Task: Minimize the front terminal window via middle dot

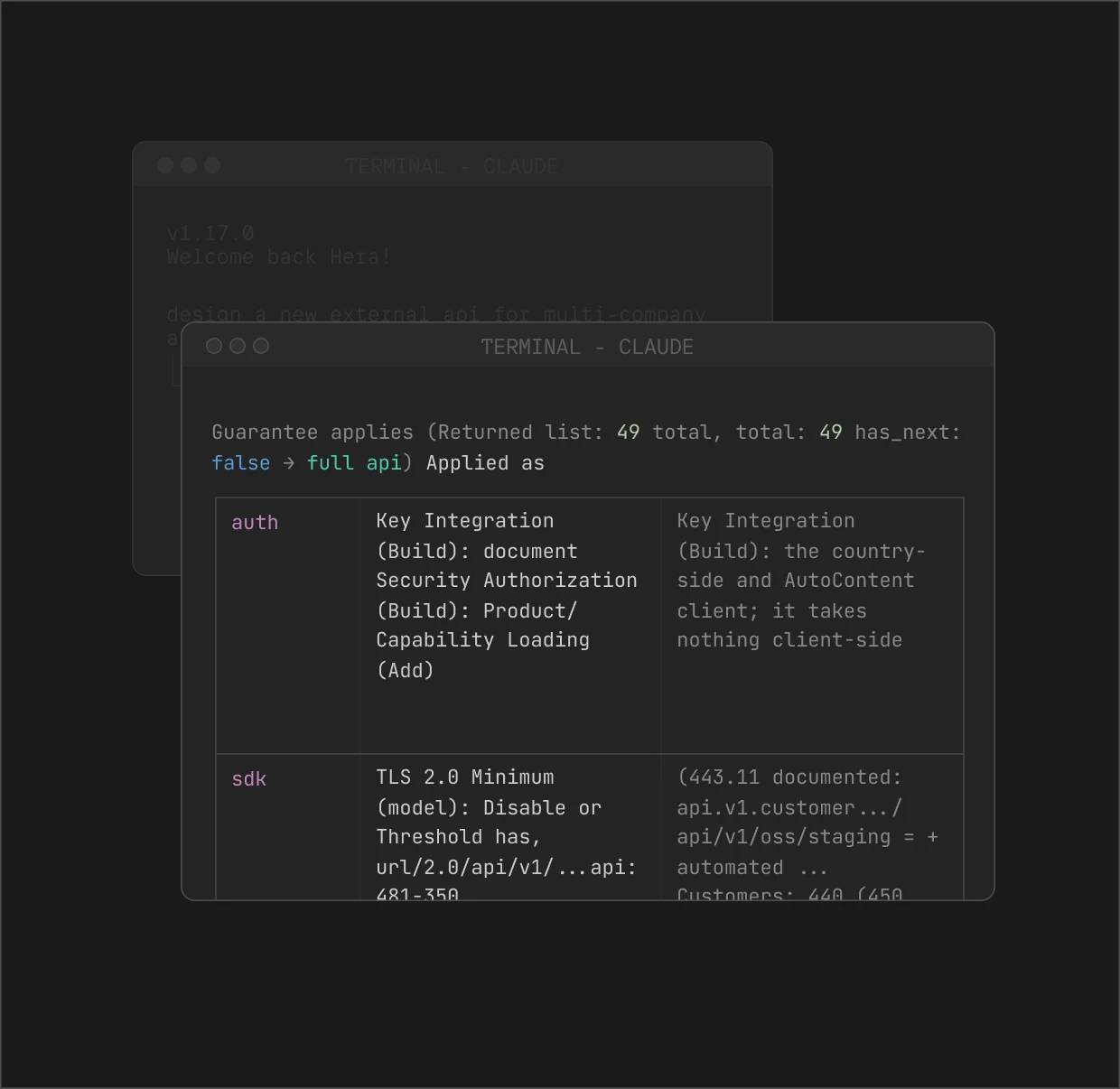Action: (238, 346)
